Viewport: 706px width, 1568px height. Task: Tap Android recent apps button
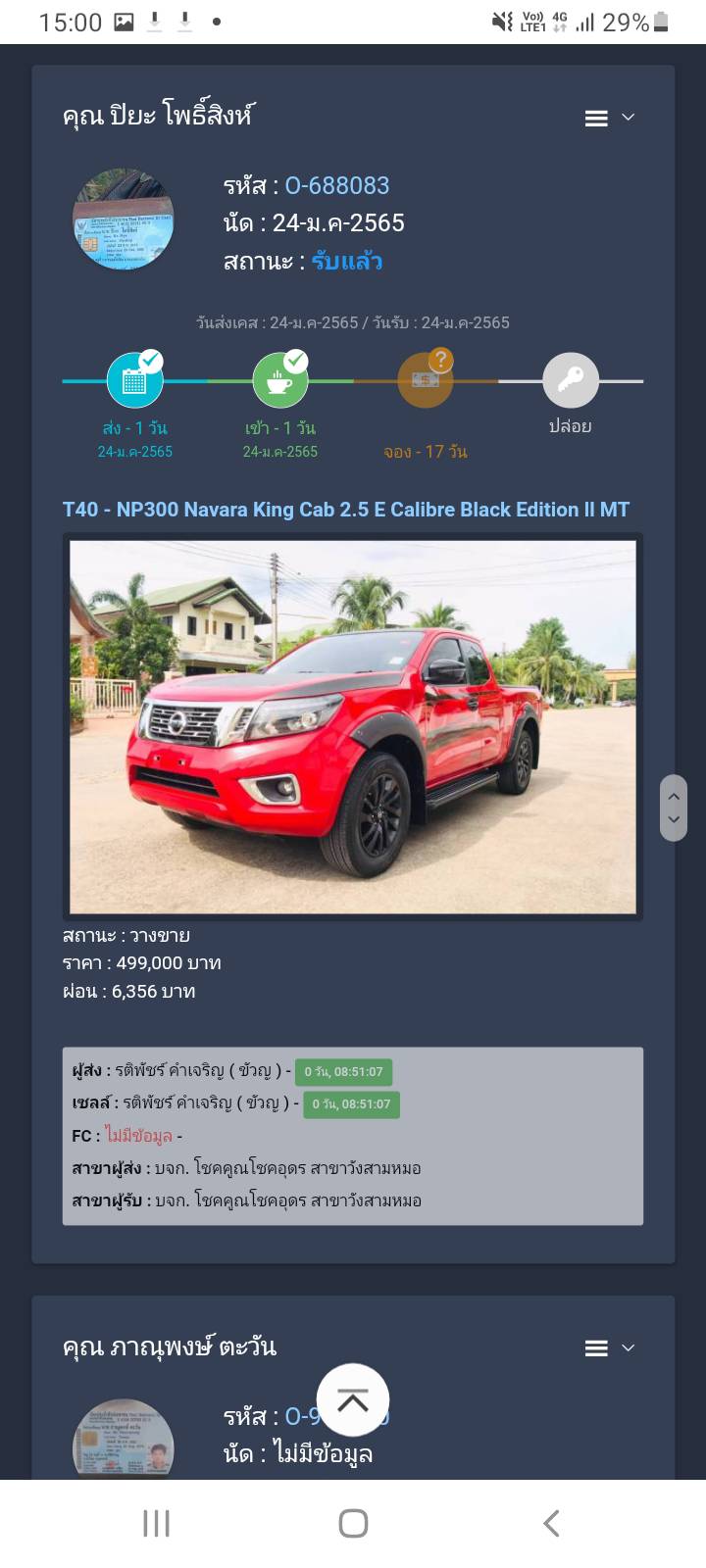156,1523
